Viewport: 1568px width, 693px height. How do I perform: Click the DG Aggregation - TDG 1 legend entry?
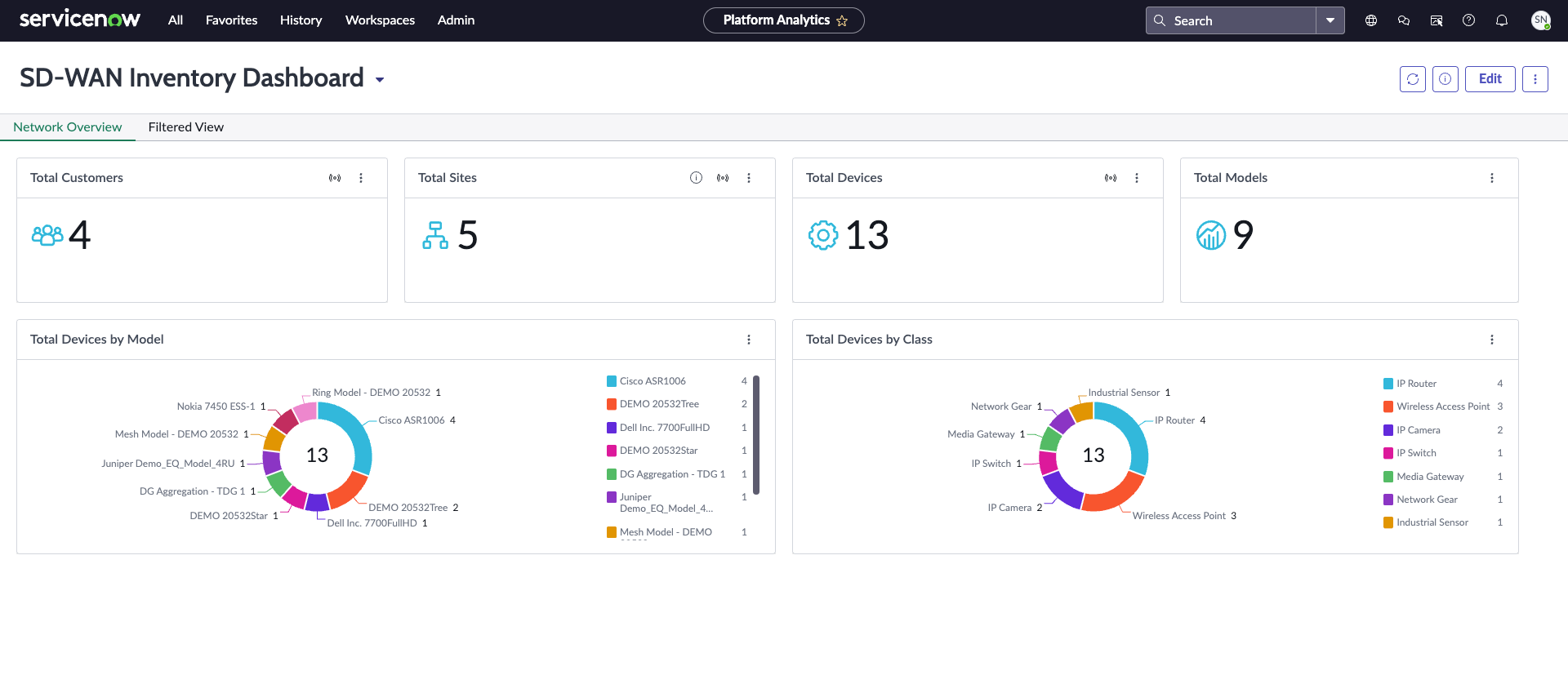(x=677, y=474)
